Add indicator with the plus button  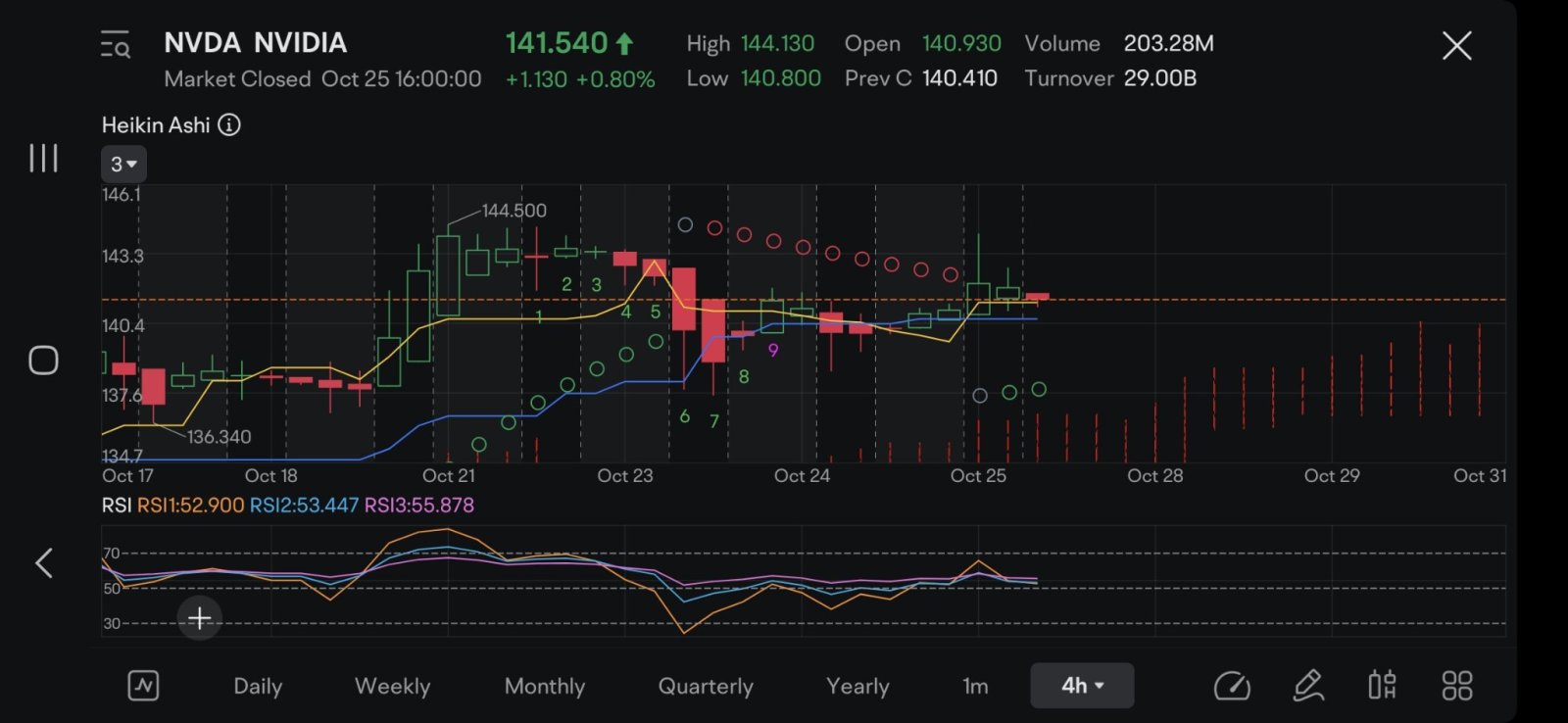click(199, 618)
